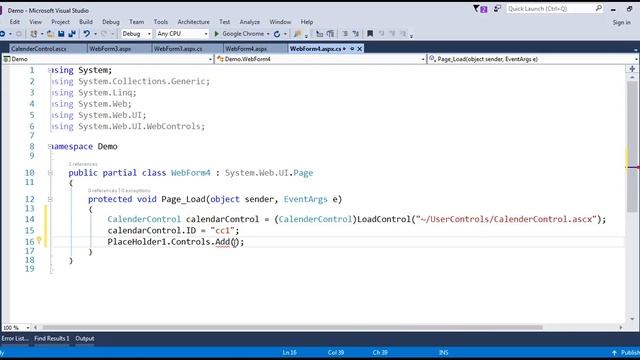Toggle a bookmark with the bookmark icon

point(370,34)
